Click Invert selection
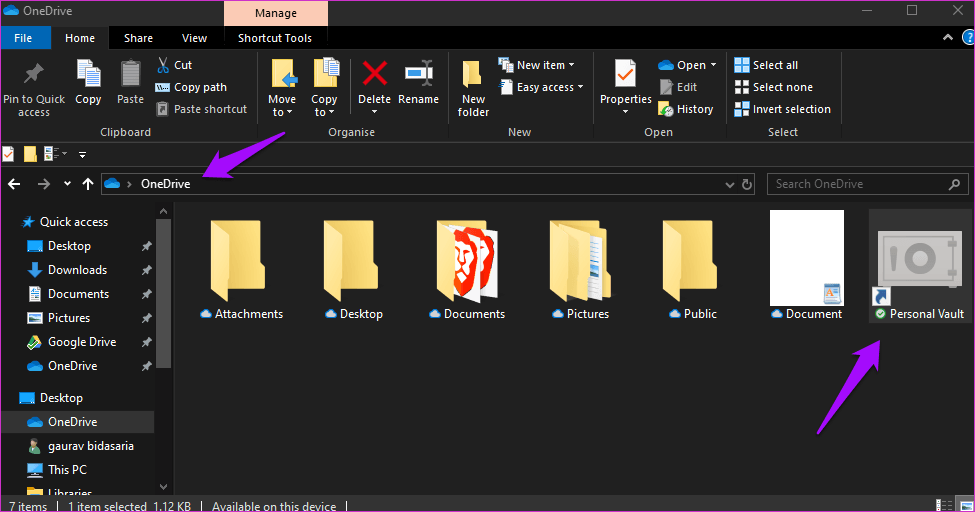The width and height of the screenshot is (975, 512). pyautogui.click(x=782, y=109)
